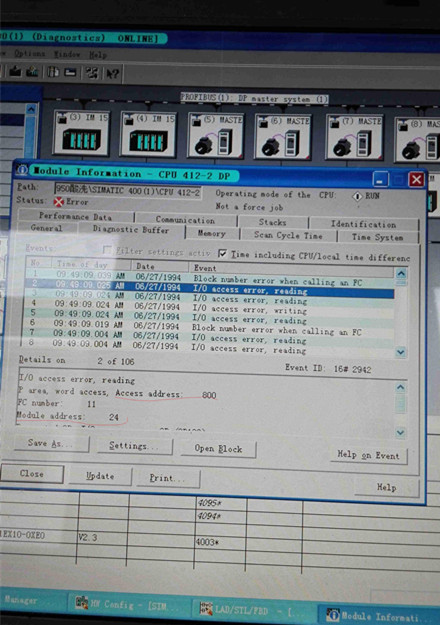Select event 4 I/O access error, writing
The width and height of the screenshot is (440, 625).
[x=208, y=309]
